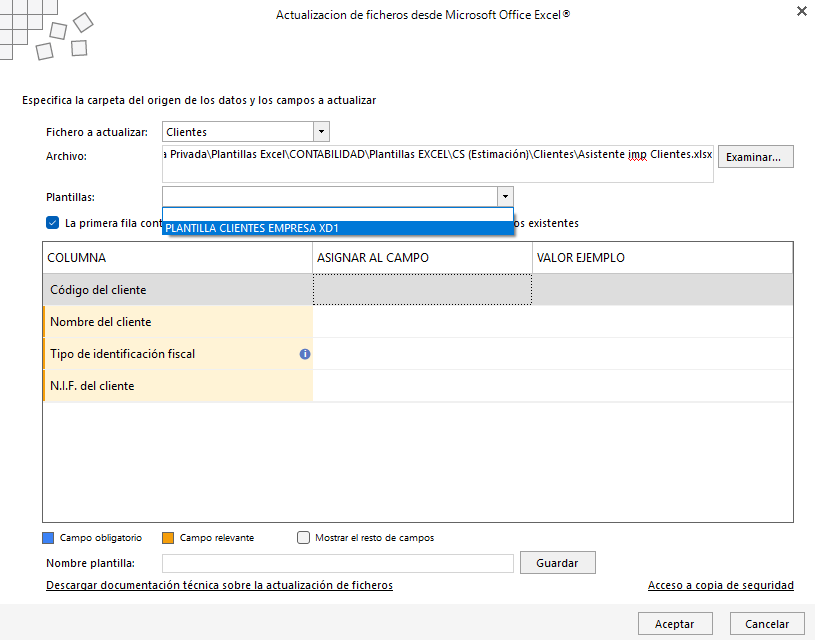Select the 'N.I.F. del cliente' row
Viewport: 815px width, 640px height.
click(418, 386)
